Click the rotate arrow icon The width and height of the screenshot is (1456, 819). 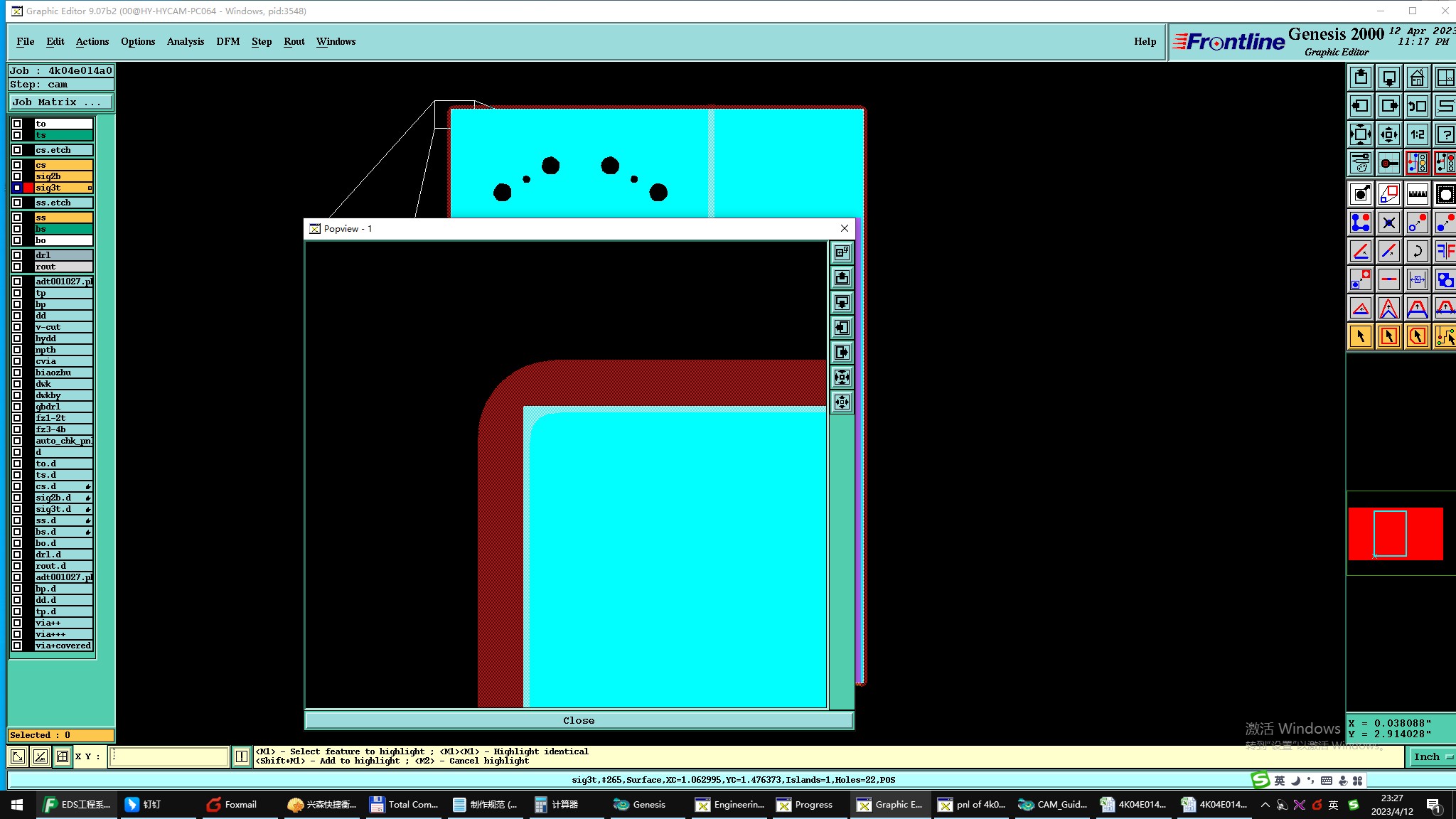point(1417,251)
